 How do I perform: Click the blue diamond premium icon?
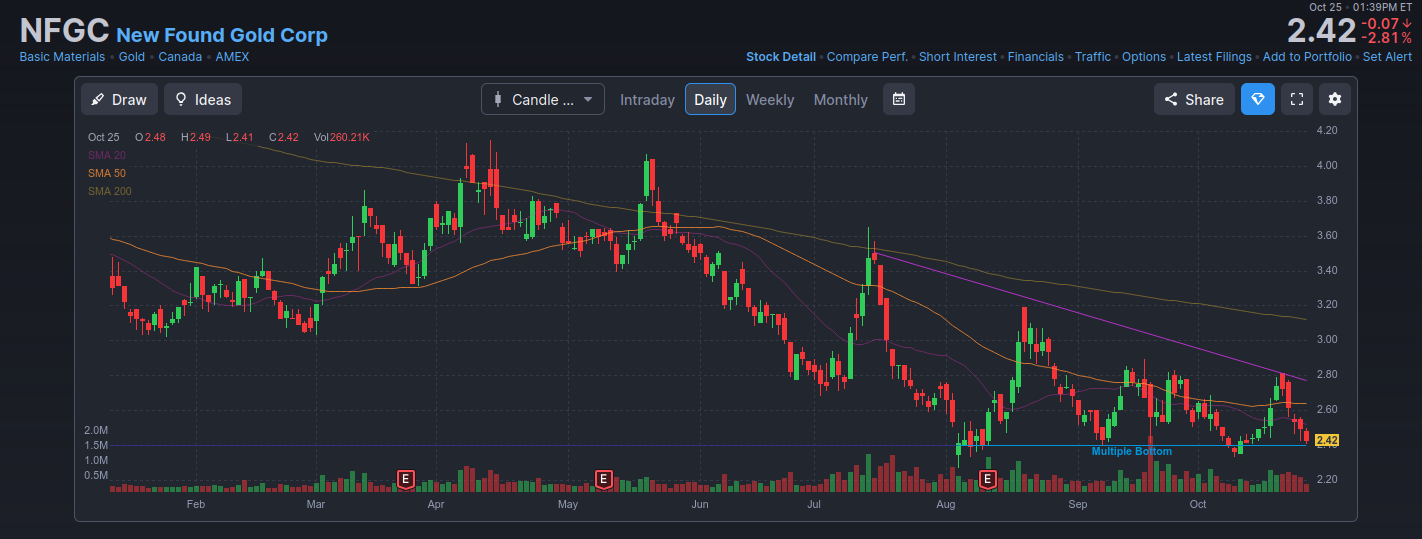tap(1258, 99)
